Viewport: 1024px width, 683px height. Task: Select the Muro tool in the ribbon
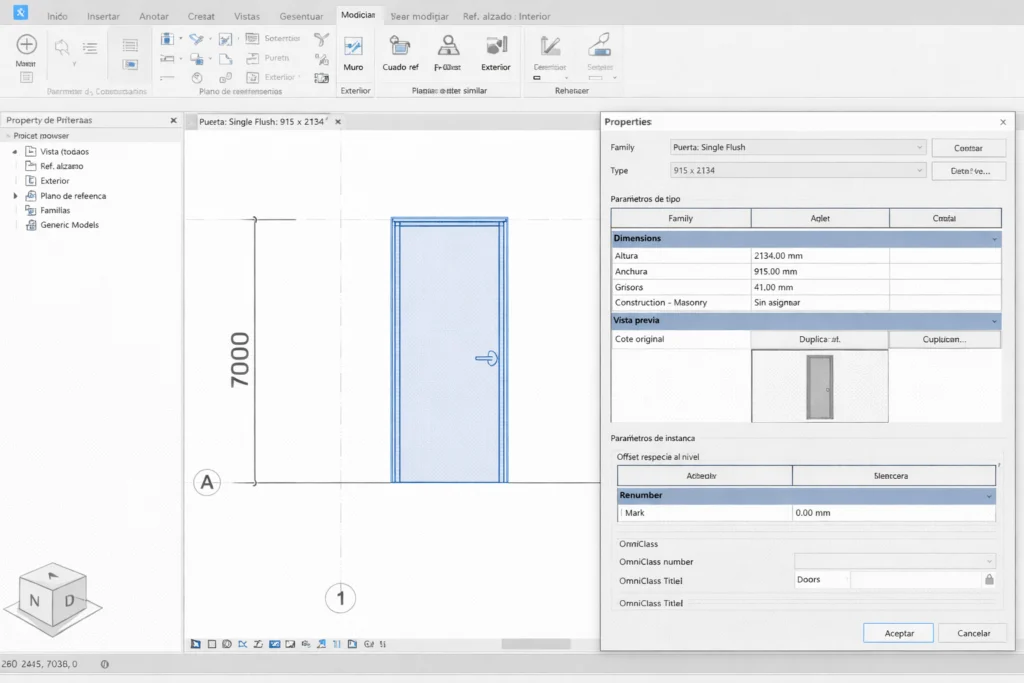click(353, 52)
